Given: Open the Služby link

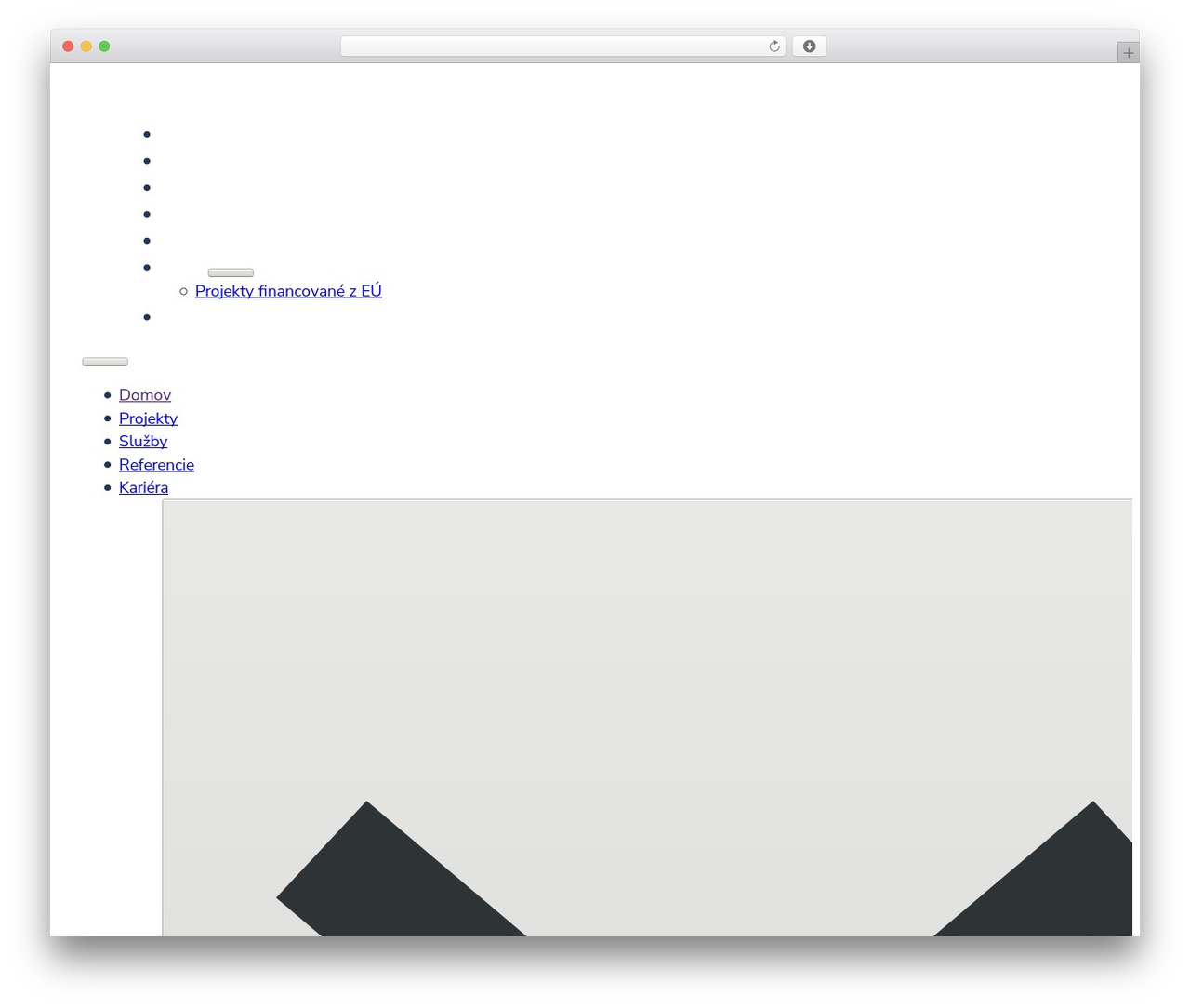Looking at the screenshot, I should coord(143,442).
